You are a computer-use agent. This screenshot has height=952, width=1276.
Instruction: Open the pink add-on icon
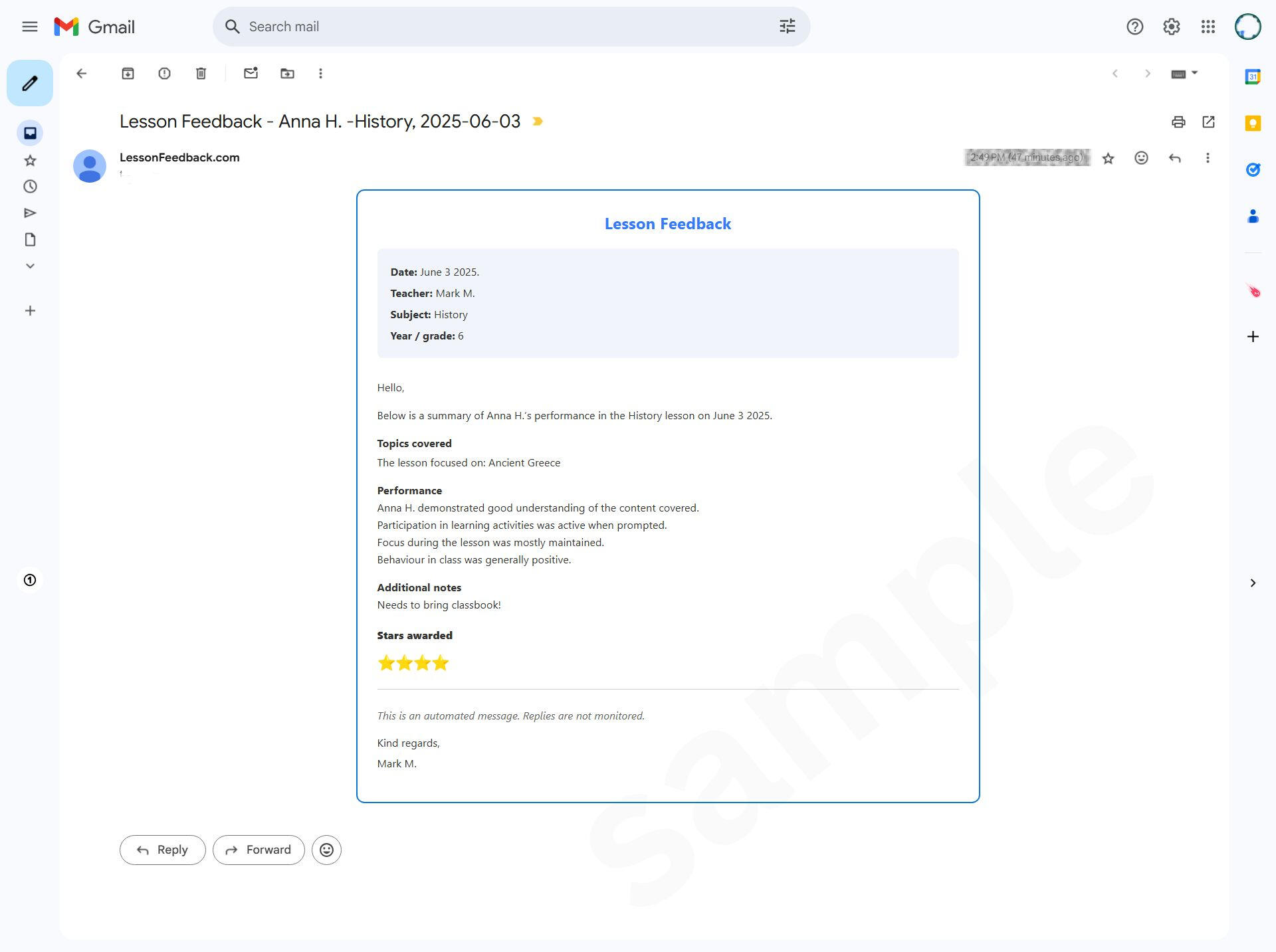point(1253,290)
